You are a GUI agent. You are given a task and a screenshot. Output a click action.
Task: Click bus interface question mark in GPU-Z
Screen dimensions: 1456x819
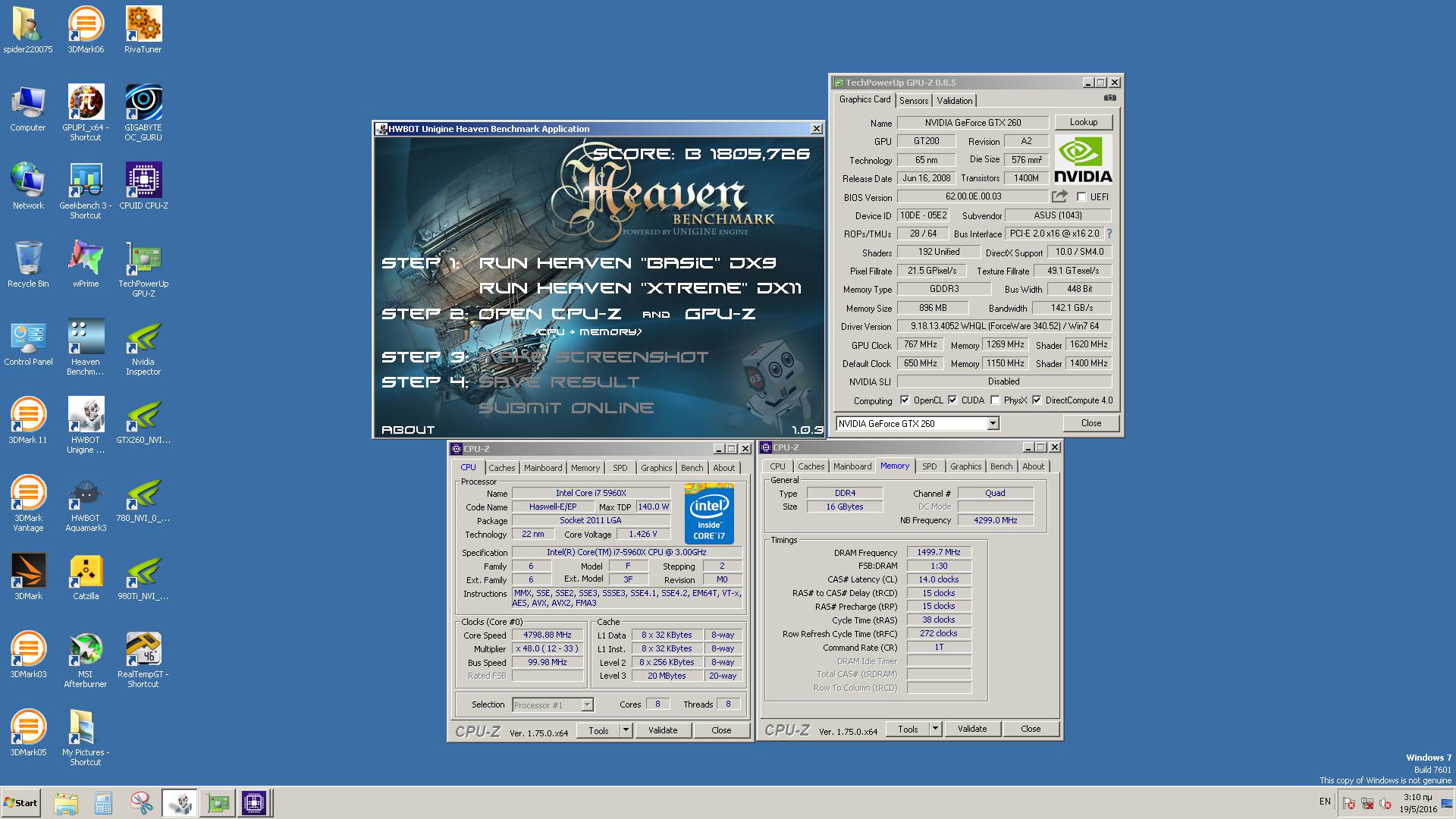coord(1109,234)
